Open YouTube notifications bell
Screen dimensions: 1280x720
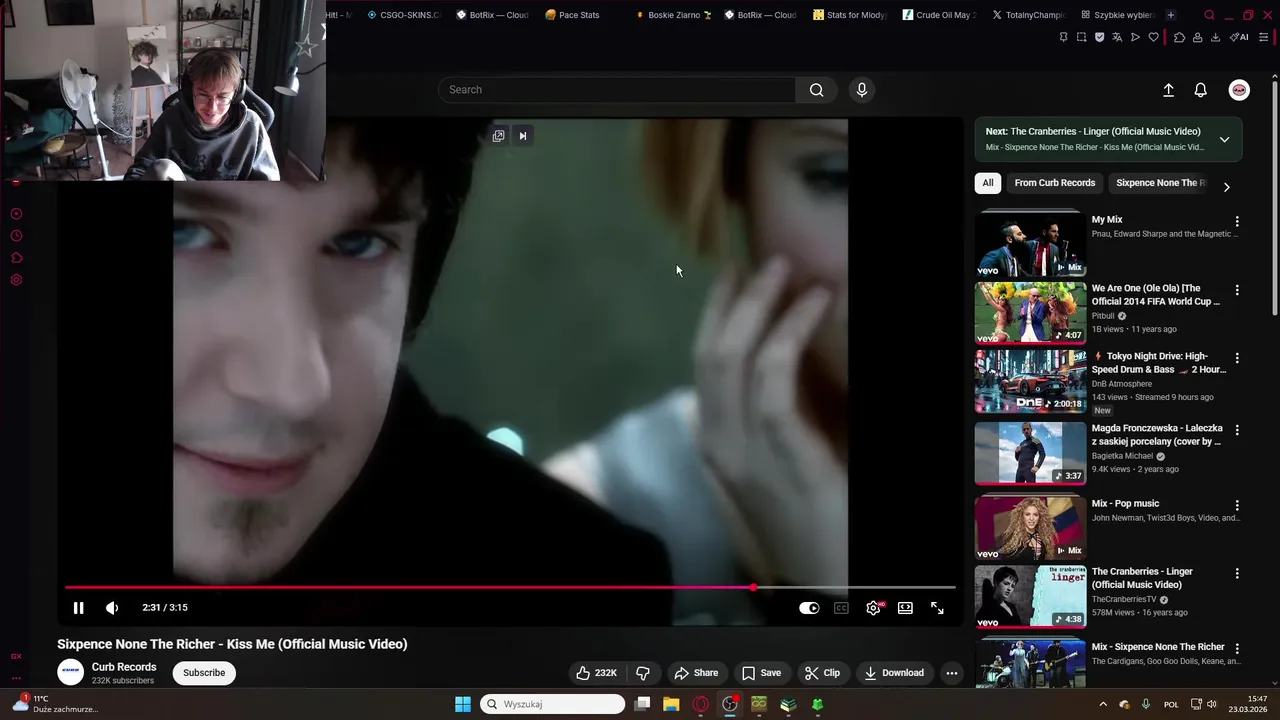click(x=1201, y=90)
